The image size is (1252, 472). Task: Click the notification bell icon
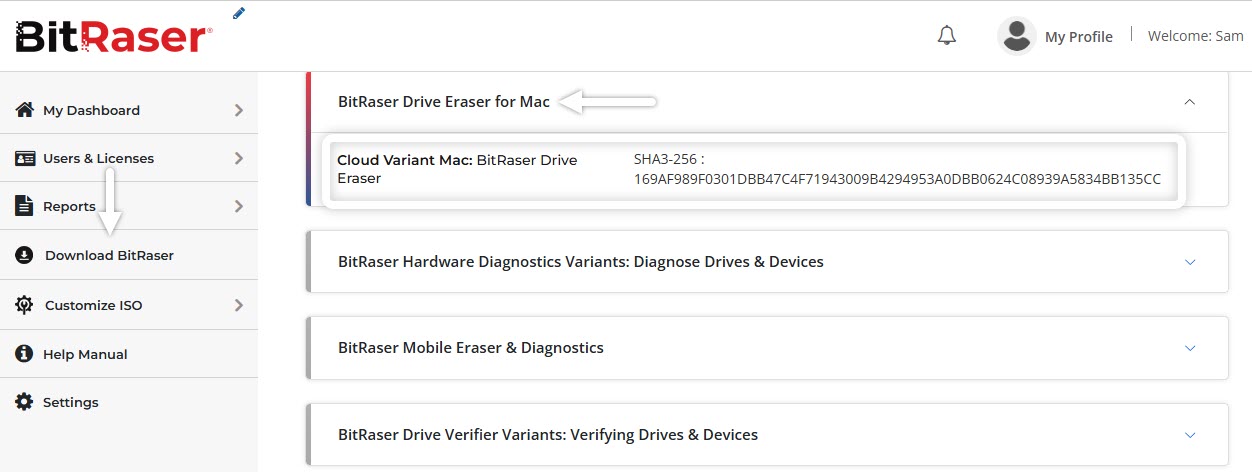point(946,35)
